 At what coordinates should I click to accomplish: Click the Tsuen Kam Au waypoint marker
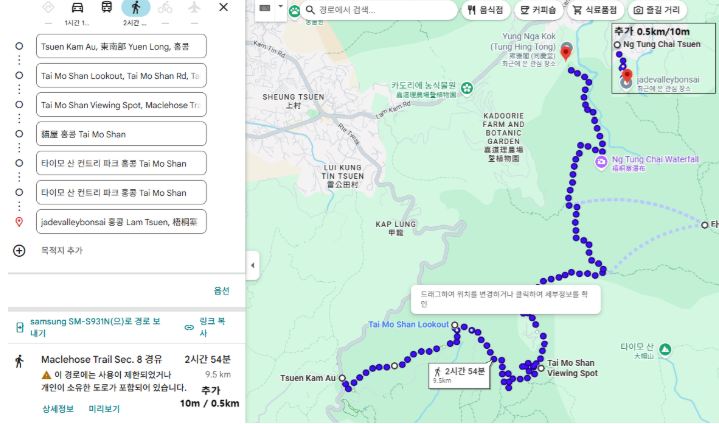click(342, 378)
